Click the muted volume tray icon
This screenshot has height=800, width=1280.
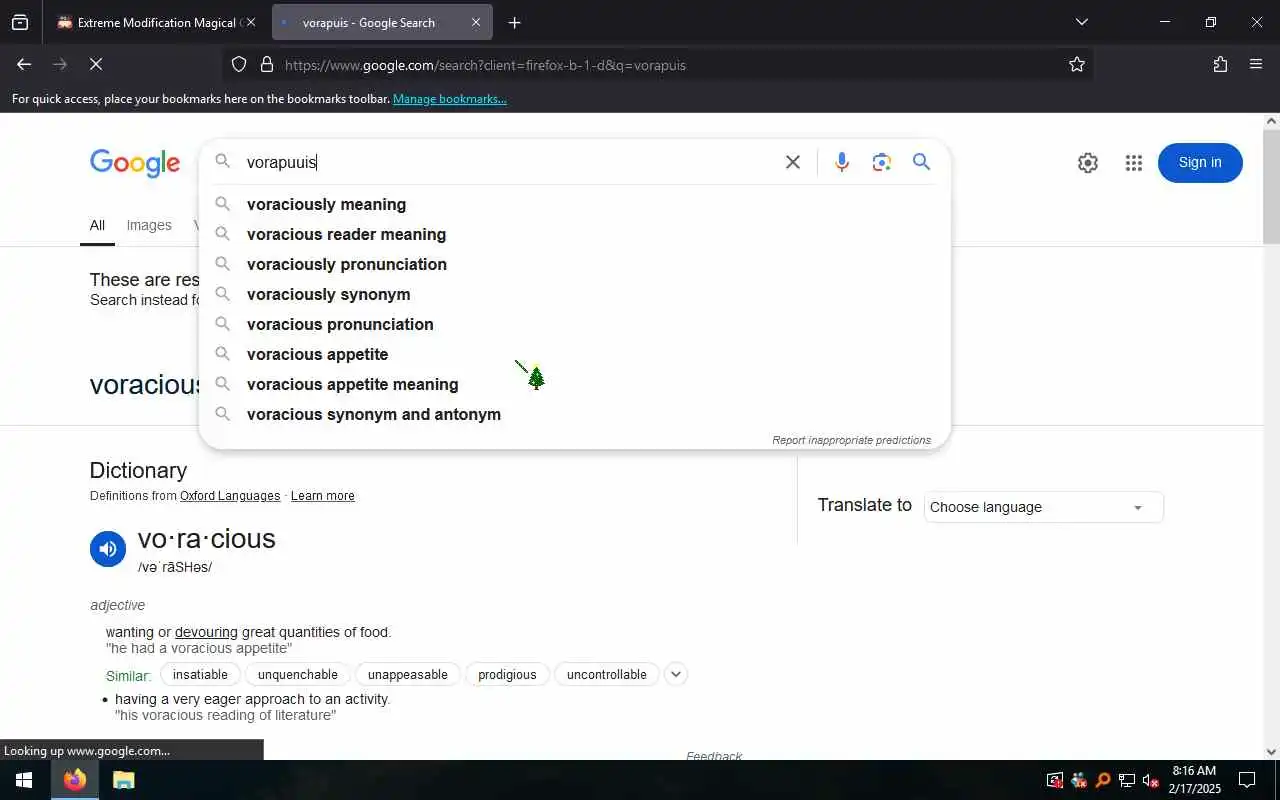tap(1151, 781)
